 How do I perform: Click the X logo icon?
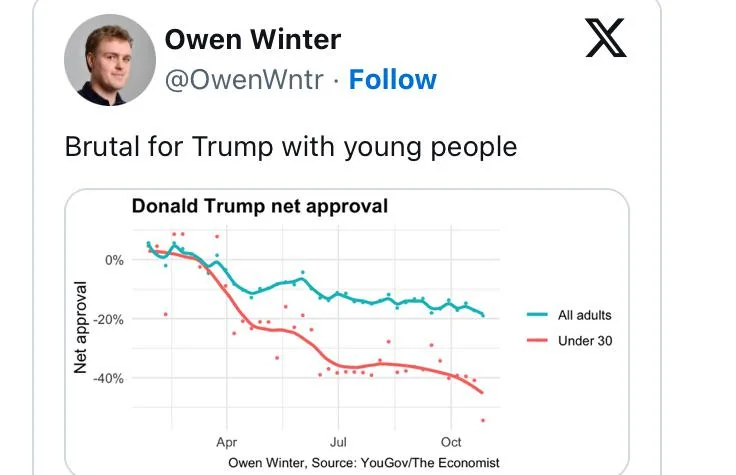pos(605,40)
